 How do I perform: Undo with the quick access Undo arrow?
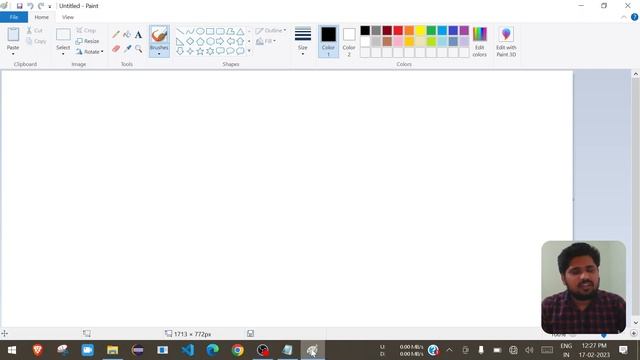[x=30, y=6]
